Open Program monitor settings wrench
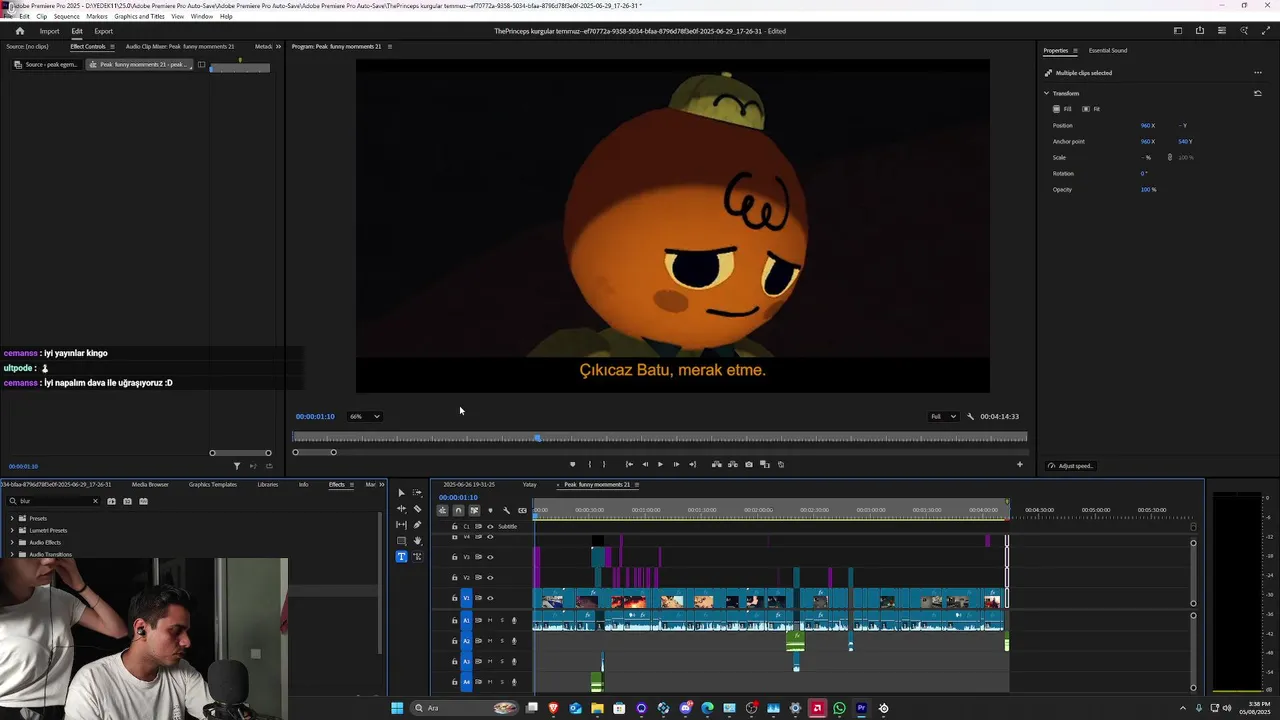The height and width of the screenshot is (720, 1280). click(970, 416)
